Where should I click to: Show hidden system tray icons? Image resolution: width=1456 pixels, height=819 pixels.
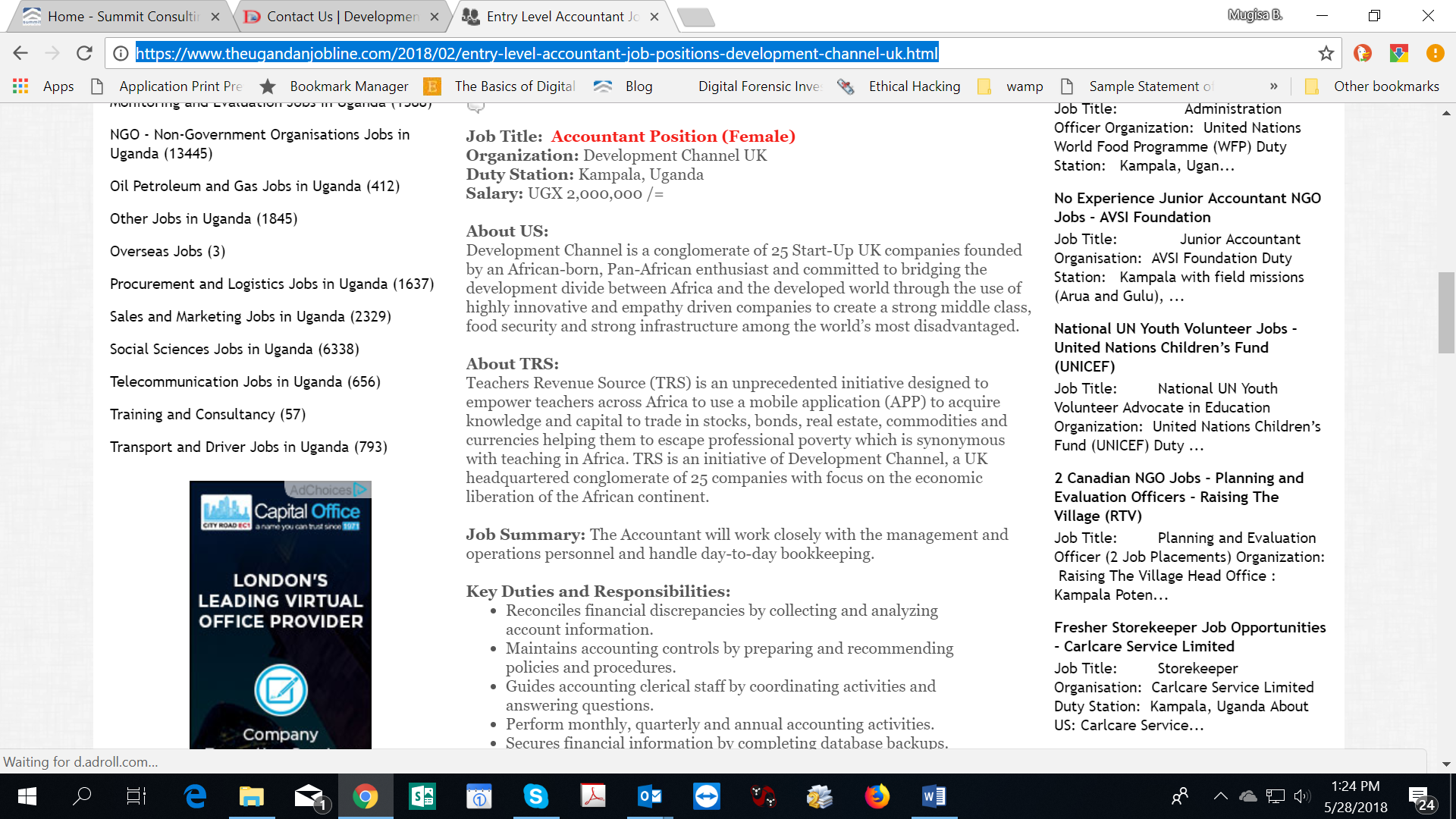(1220, 796)
